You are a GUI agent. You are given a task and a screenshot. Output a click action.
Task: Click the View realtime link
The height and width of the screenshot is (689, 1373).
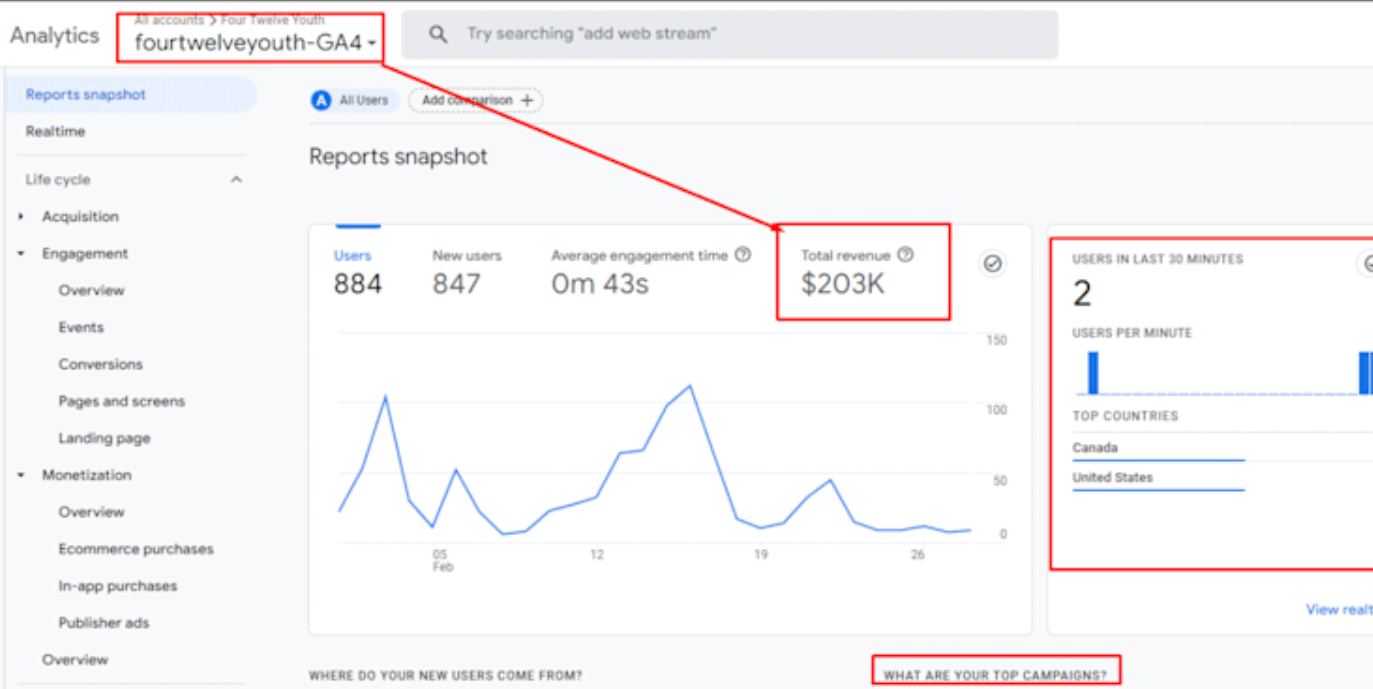coord(1338,609)
